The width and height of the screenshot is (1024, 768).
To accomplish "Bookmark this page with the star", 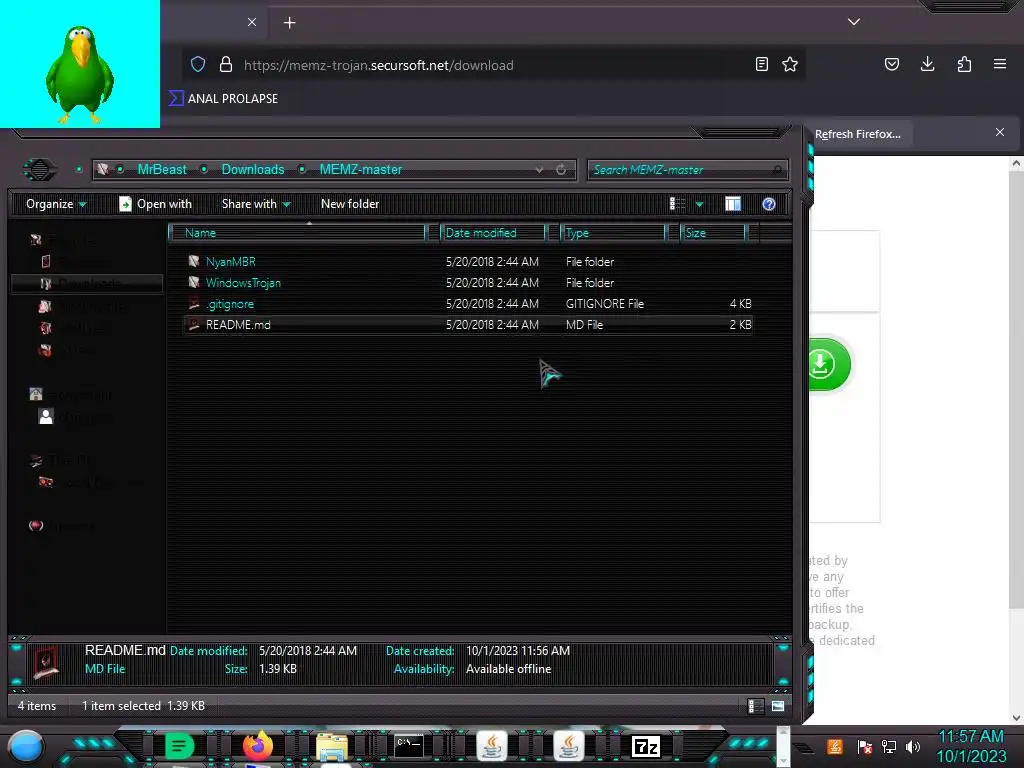I will pos(790,64).
